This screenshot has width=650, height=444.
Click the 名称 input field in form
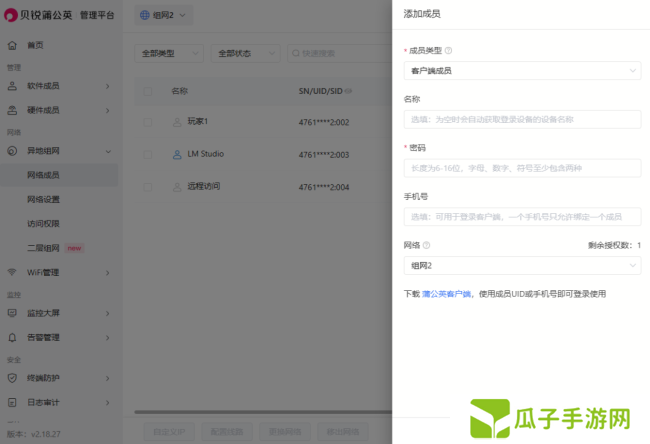pos(522,119)
